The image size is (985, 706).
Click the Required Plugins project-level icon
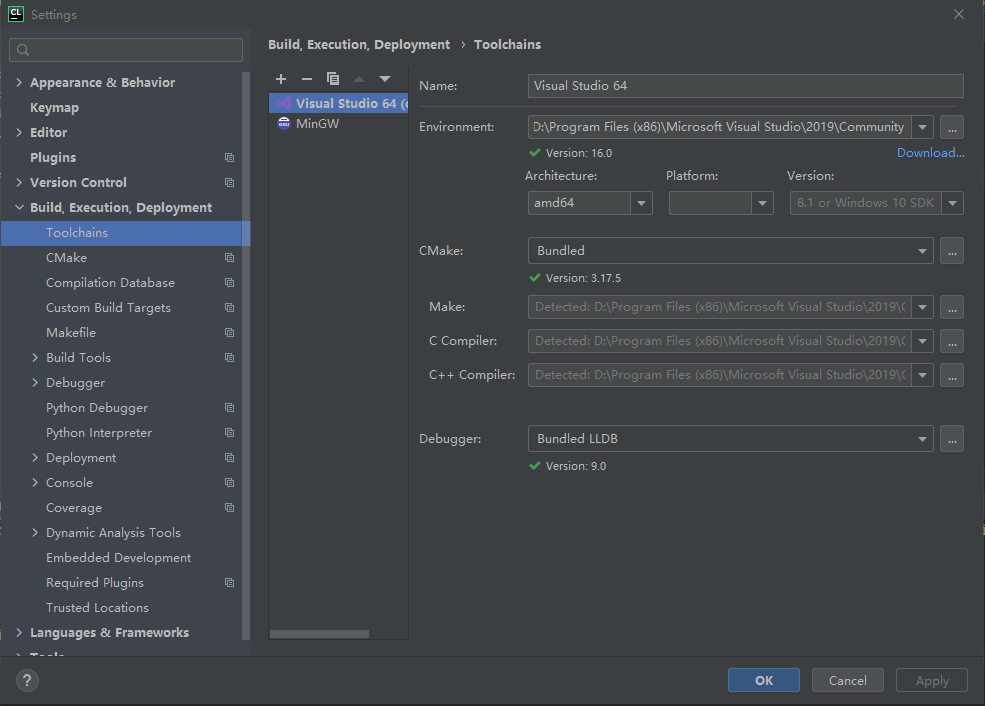pyautogui.click(x=229, y=583)
